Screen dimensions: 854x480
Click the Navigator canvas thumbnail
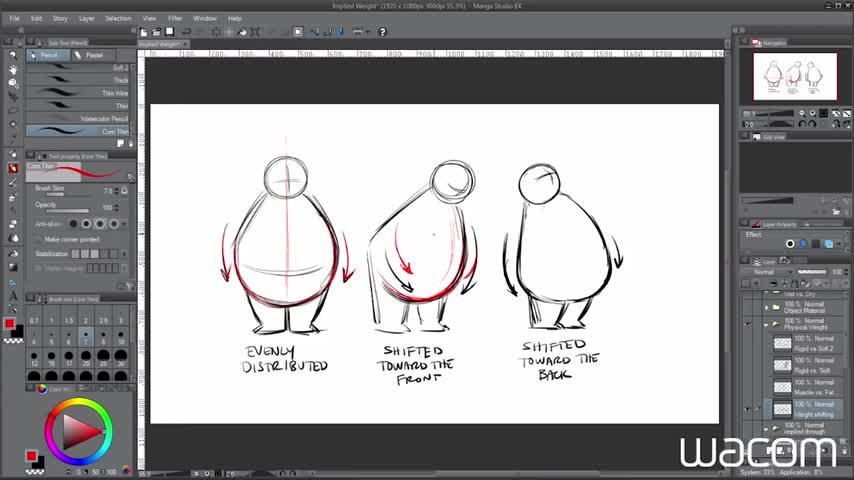point(795,76)
